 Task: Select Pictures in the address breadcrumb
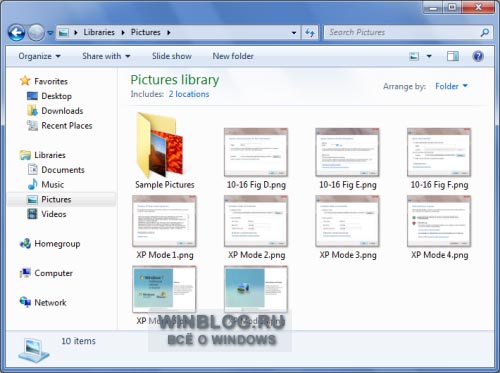145,32
